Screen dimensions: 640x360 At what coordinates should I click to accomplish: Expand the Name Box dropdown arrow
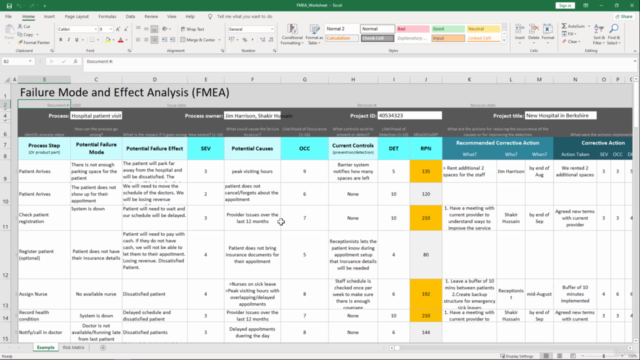(x=30, y=61)
